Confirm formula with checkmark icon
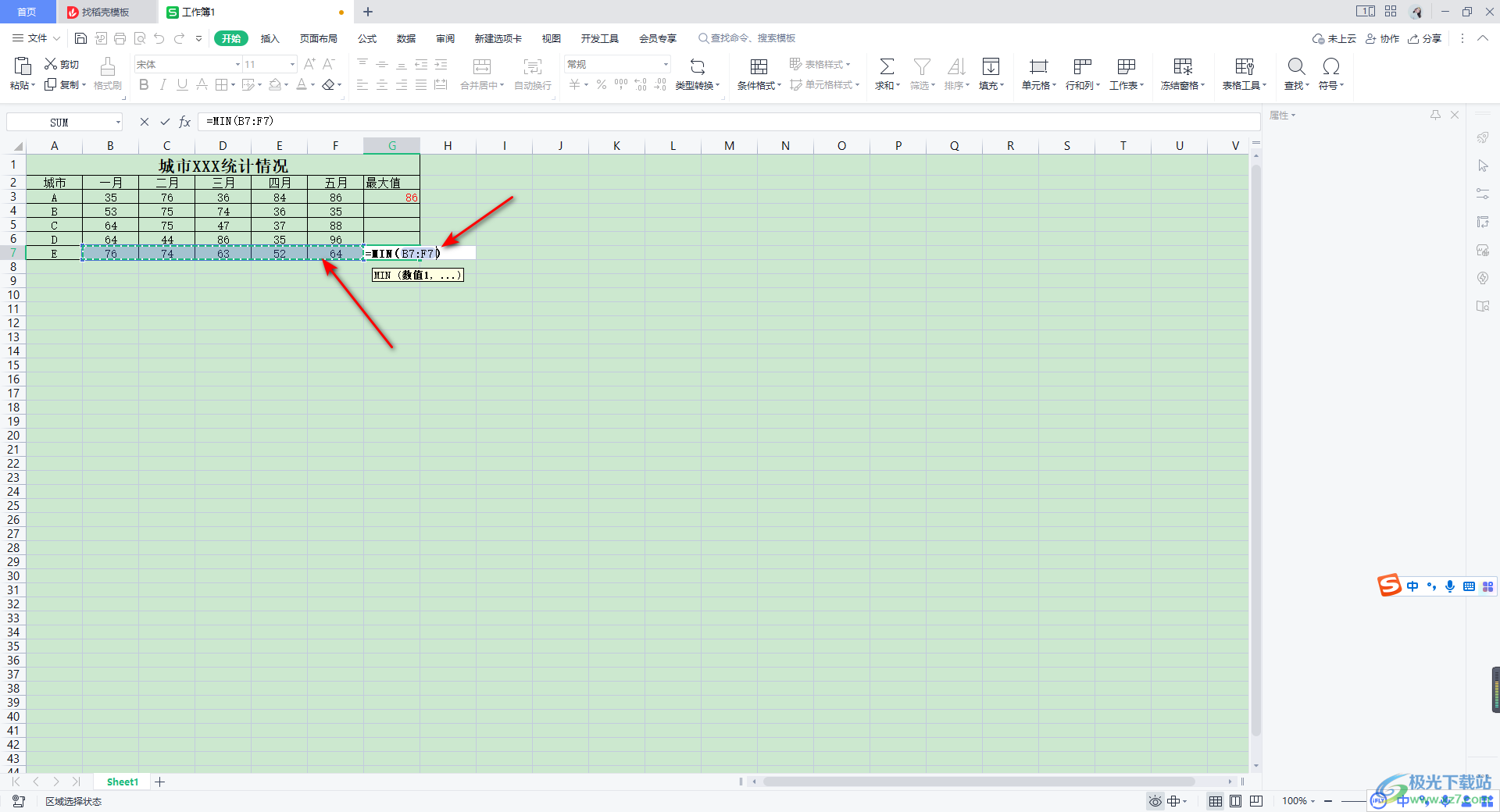 click(165, 122)
